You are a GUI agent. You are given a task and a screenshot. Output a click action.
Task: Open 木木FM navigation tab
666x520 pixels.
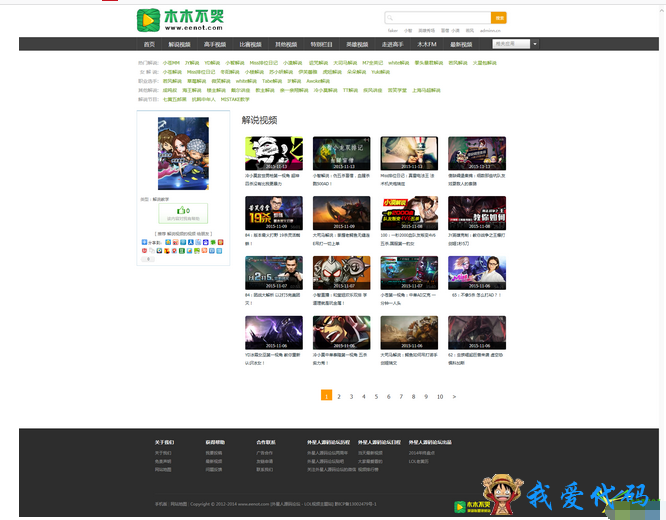click(x=427, y=44)
